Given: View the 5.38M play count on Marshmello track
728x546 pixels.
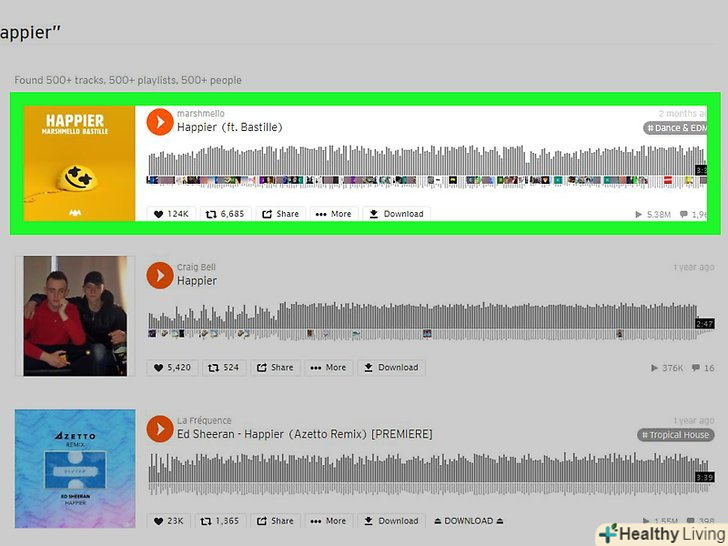Looking at the screenshot, I should pyautogui.click(x=653, y=214).
